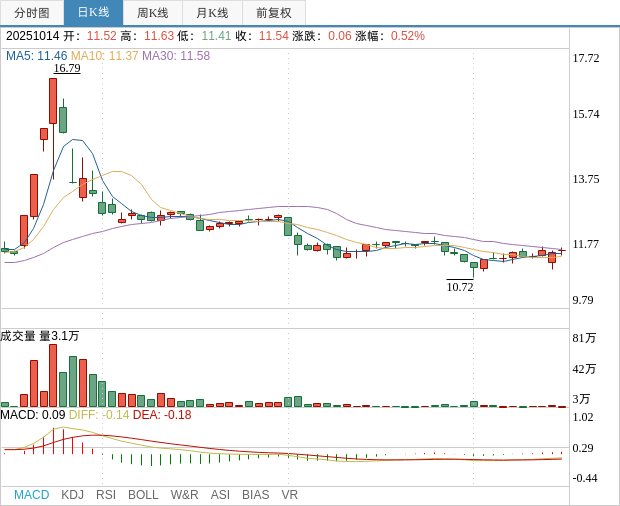Viewport: 620px width, 506px height.
Task: Click the date 20251014
Action: [x=32, y=36]
